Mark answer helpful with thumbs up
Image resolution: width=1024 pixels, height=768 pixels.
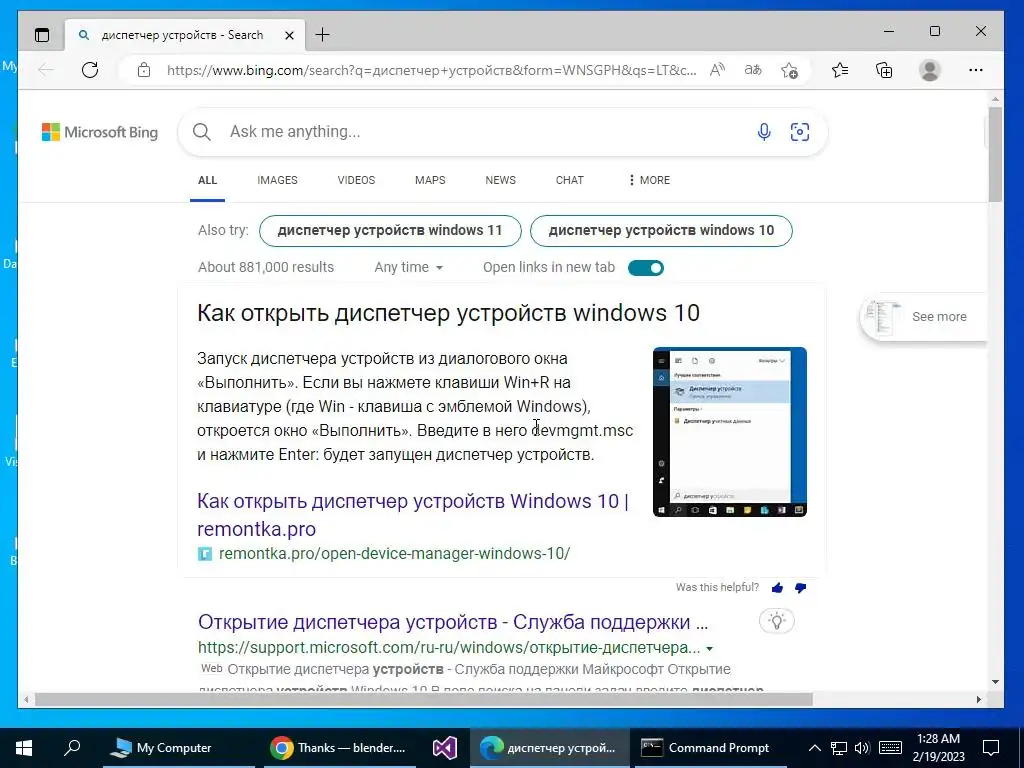(777, 588)
